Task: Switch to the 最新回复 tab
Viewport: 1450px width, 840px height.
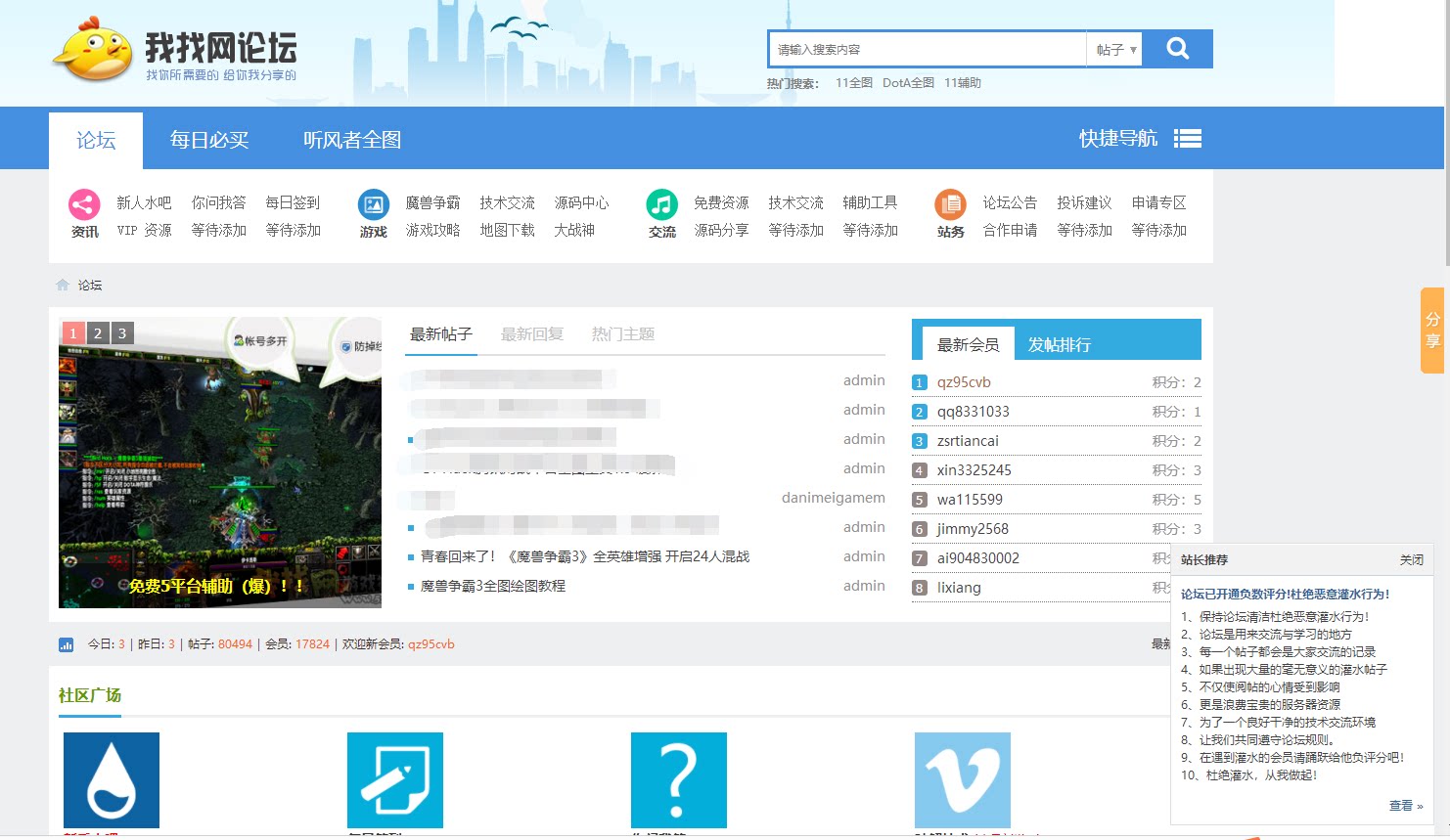Action: [532, 334]
